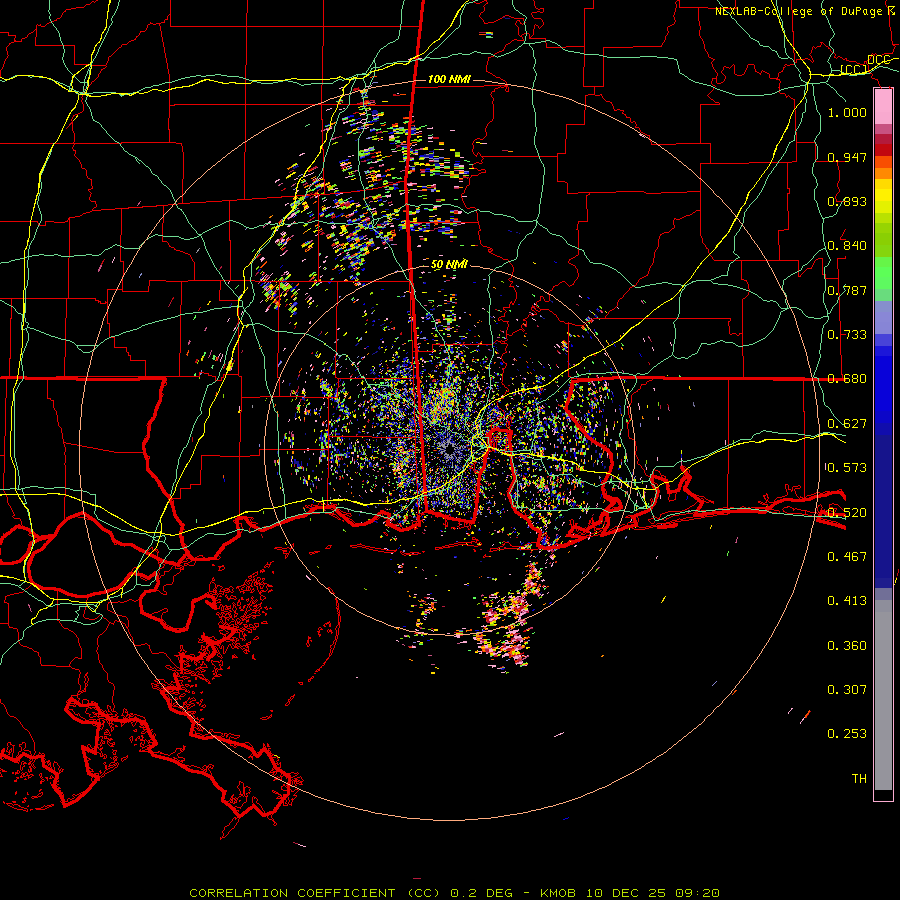Viewport: 900px width, 900px height.
Task: Pick the periwinkle segment of the color bar
Action: [883, 317]
